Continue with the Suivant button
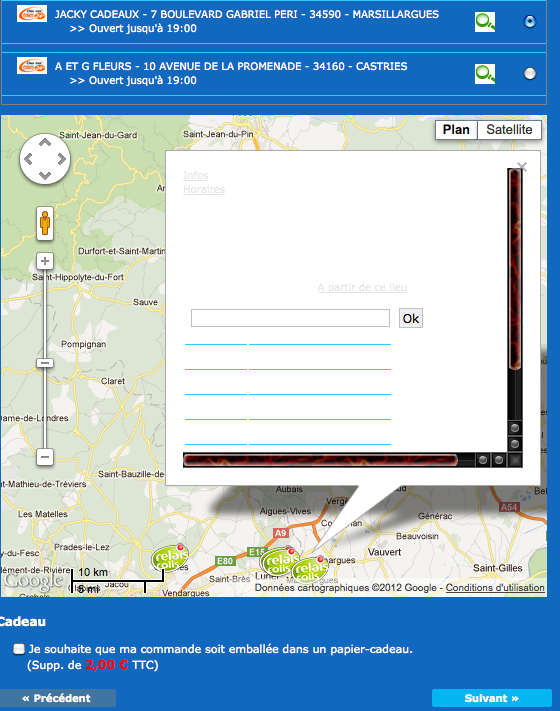Screen dimensions: 560x711 pos(492,698)
